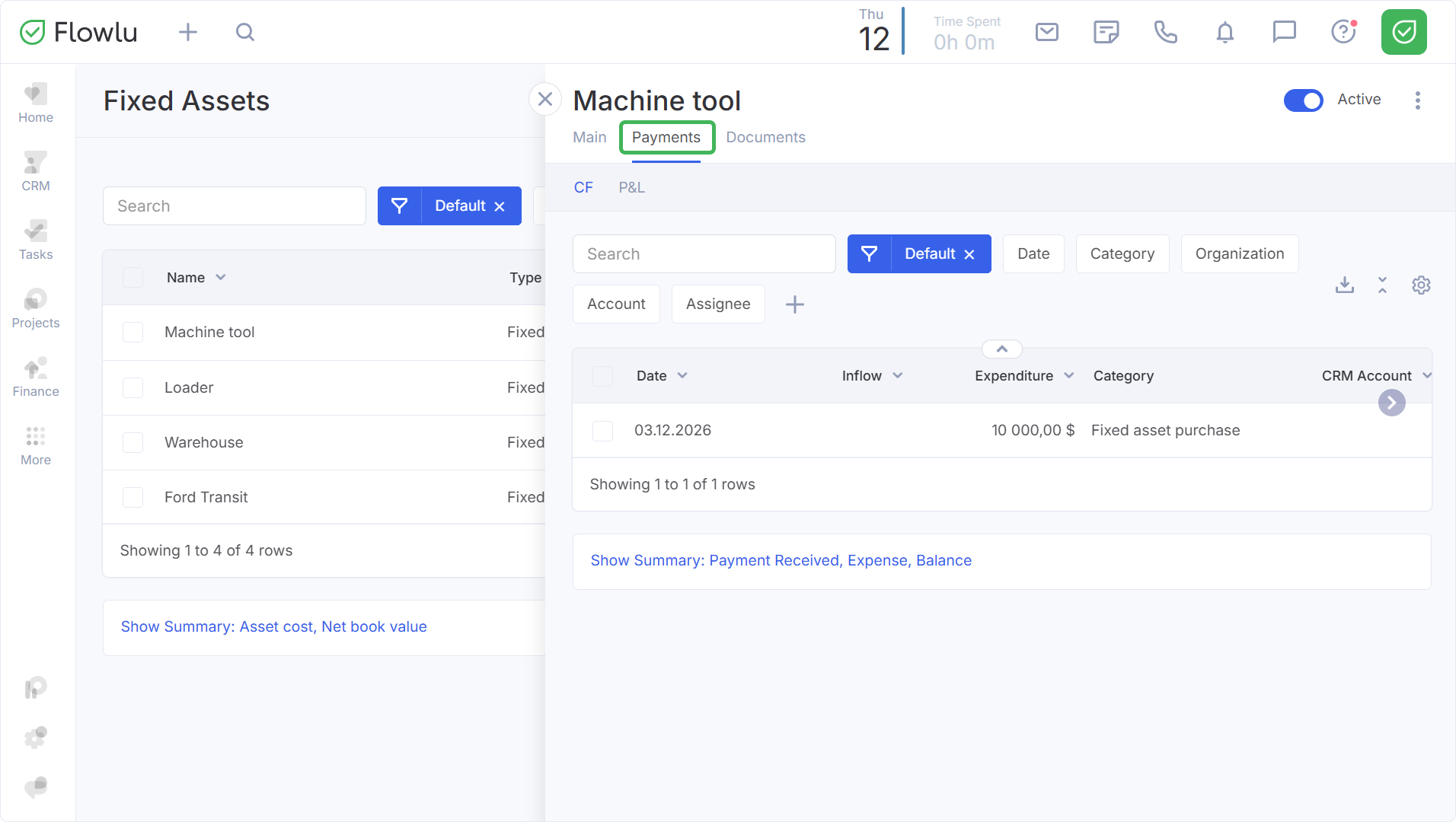This screenshot has height=822, width=1456.
Task: Download payments list with export icon
Action: [x=1345, y=285]
